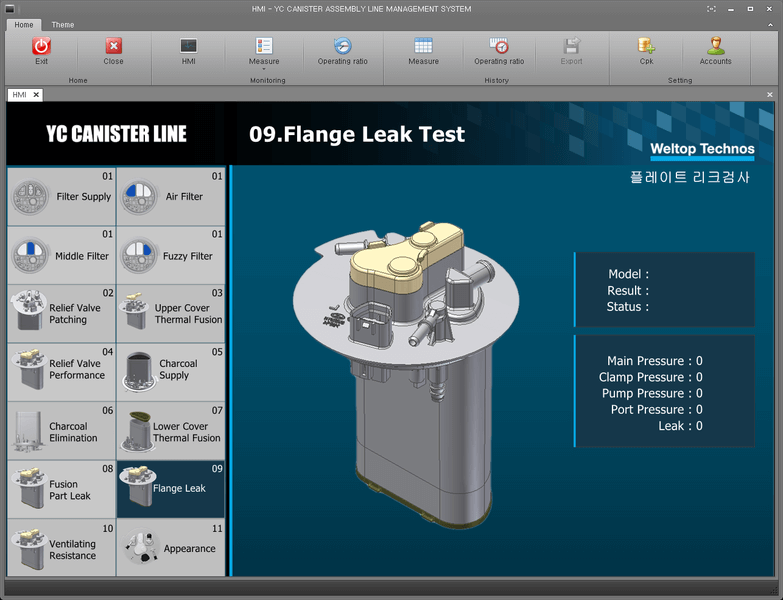Image resolution: width=783 pixels, height=600 pixels.
Task: Open the History Operating ratio calendar icon
Action: (x=498, y=47)
